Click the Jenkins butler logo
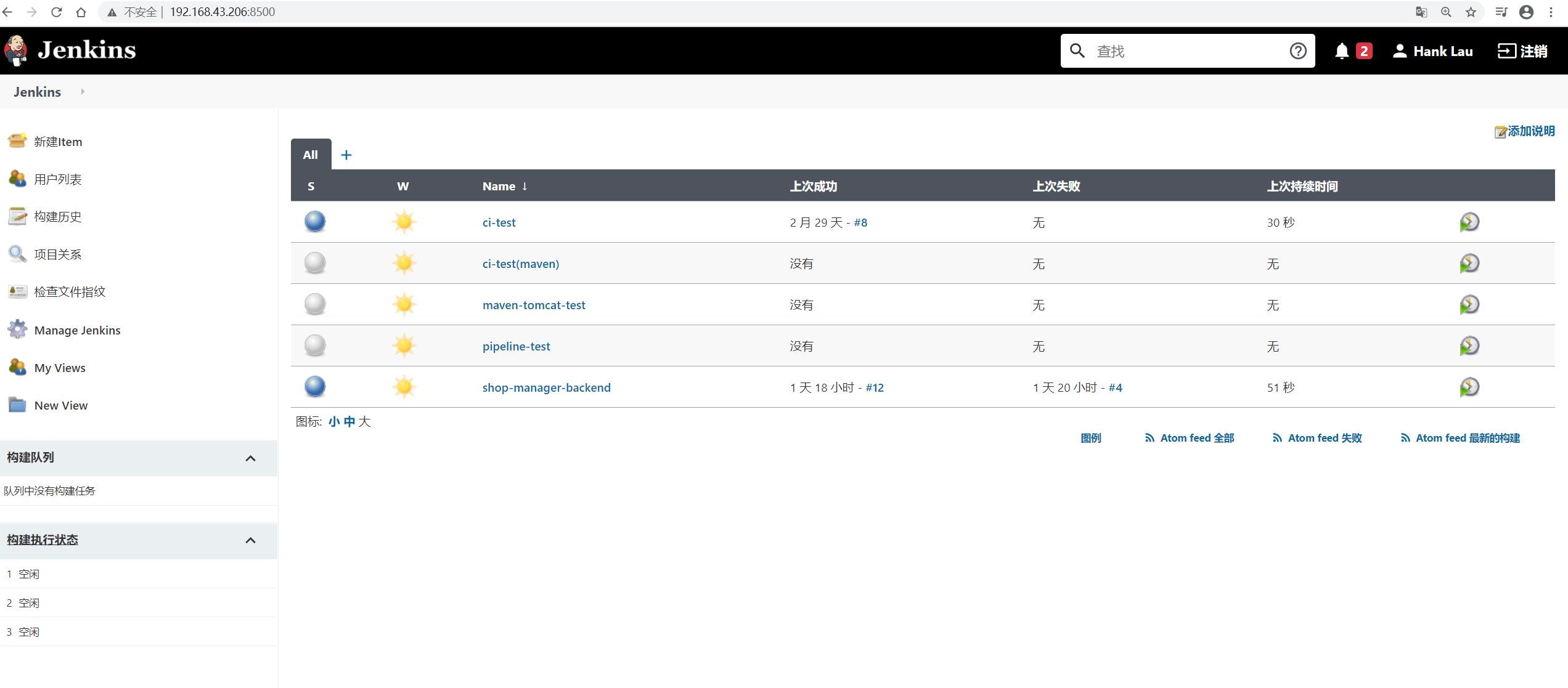Screen dimensions: 1568x688 point(16,50)
